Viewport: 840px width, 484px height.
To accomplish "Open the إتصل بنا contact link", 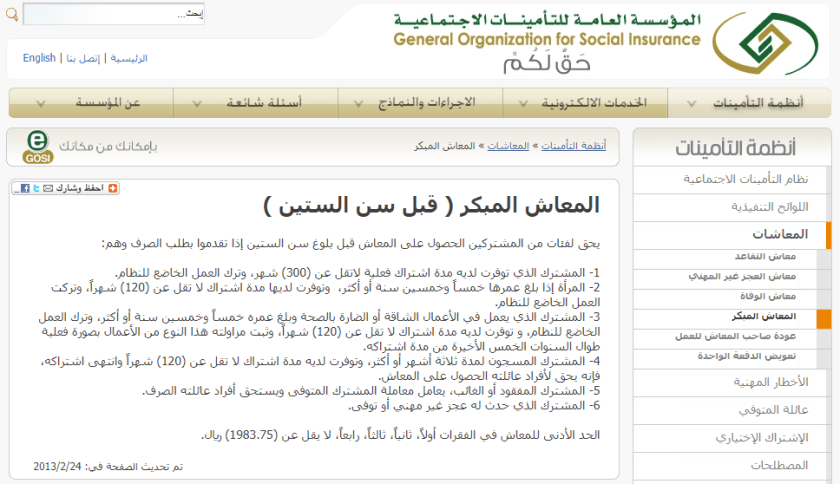I will (x=83, y=59).
